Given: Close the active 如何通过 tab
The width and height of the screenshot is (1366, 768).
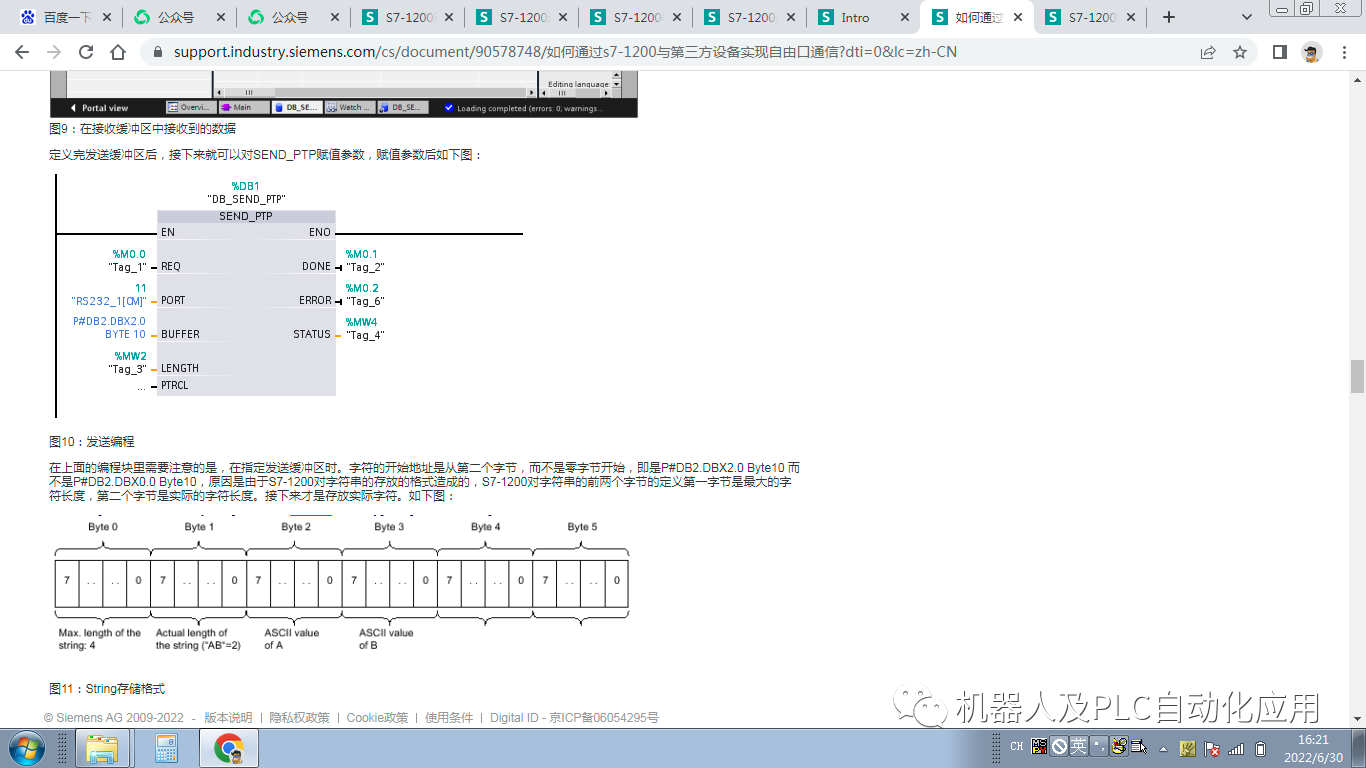Looking at the screenshot, I should click(1018, 17).
